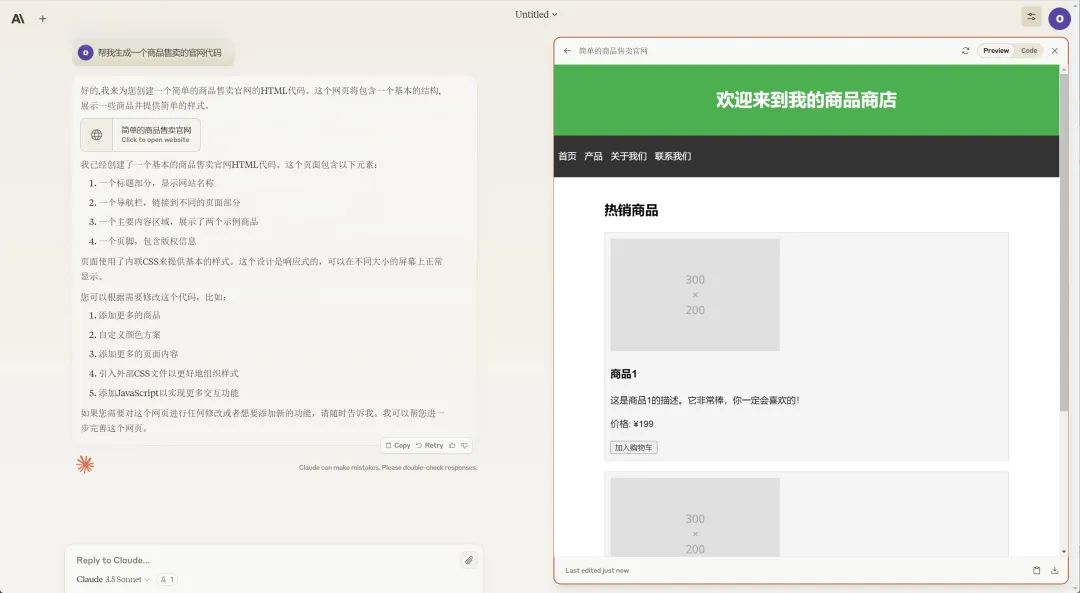1080x593 pixels.
Task: Give thumbs up to the response
Action: pos(452,446)
